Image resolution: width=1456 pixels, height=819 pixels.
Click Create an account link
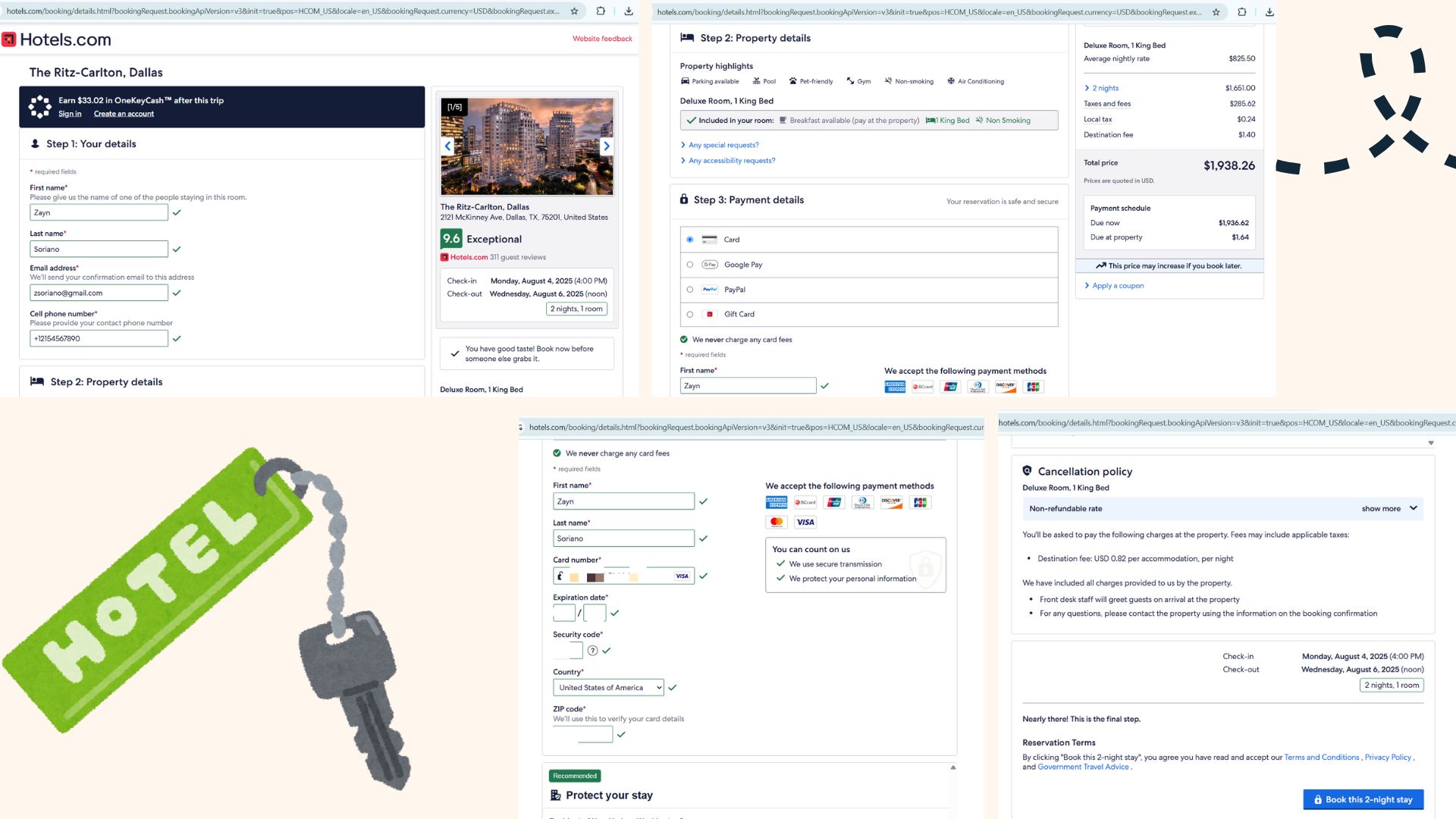click(124, 114)
